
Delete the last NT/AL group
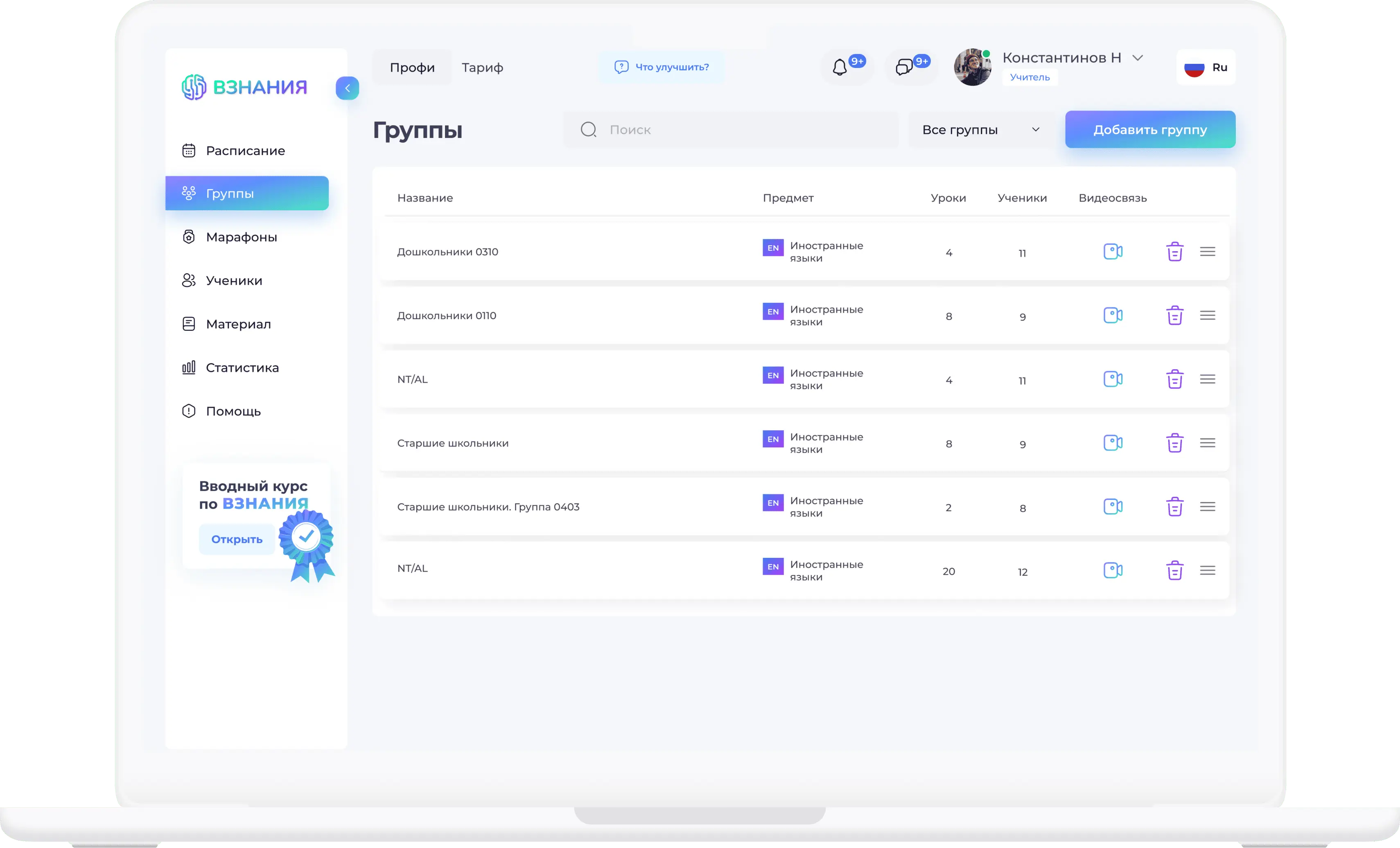click(x=1174, y=570)
